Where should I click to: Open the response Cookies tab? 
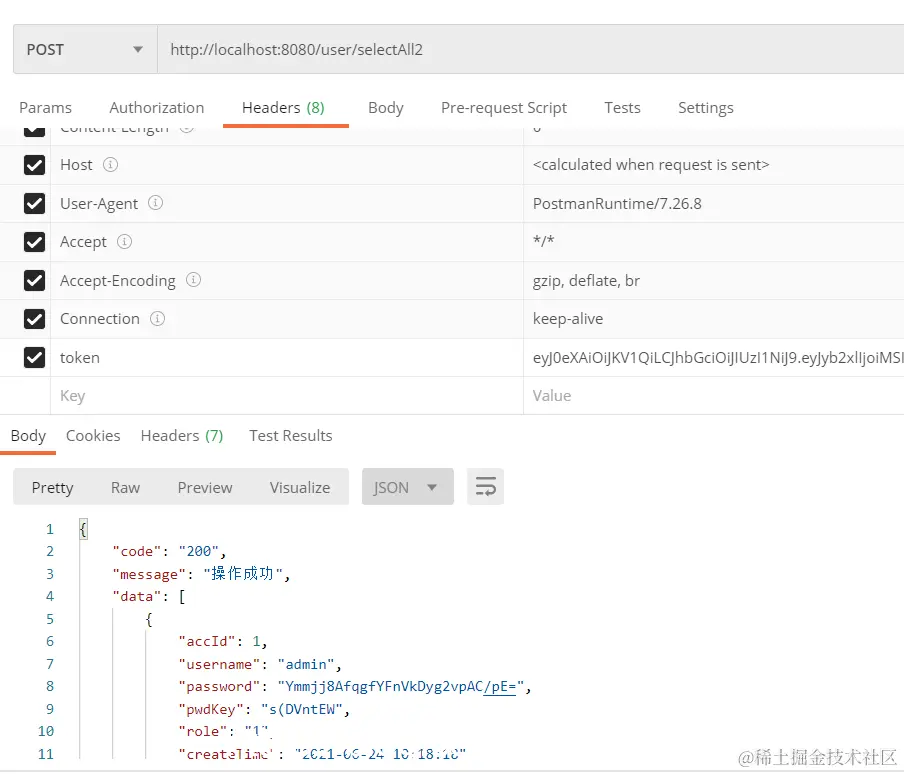tap(93, 436)
